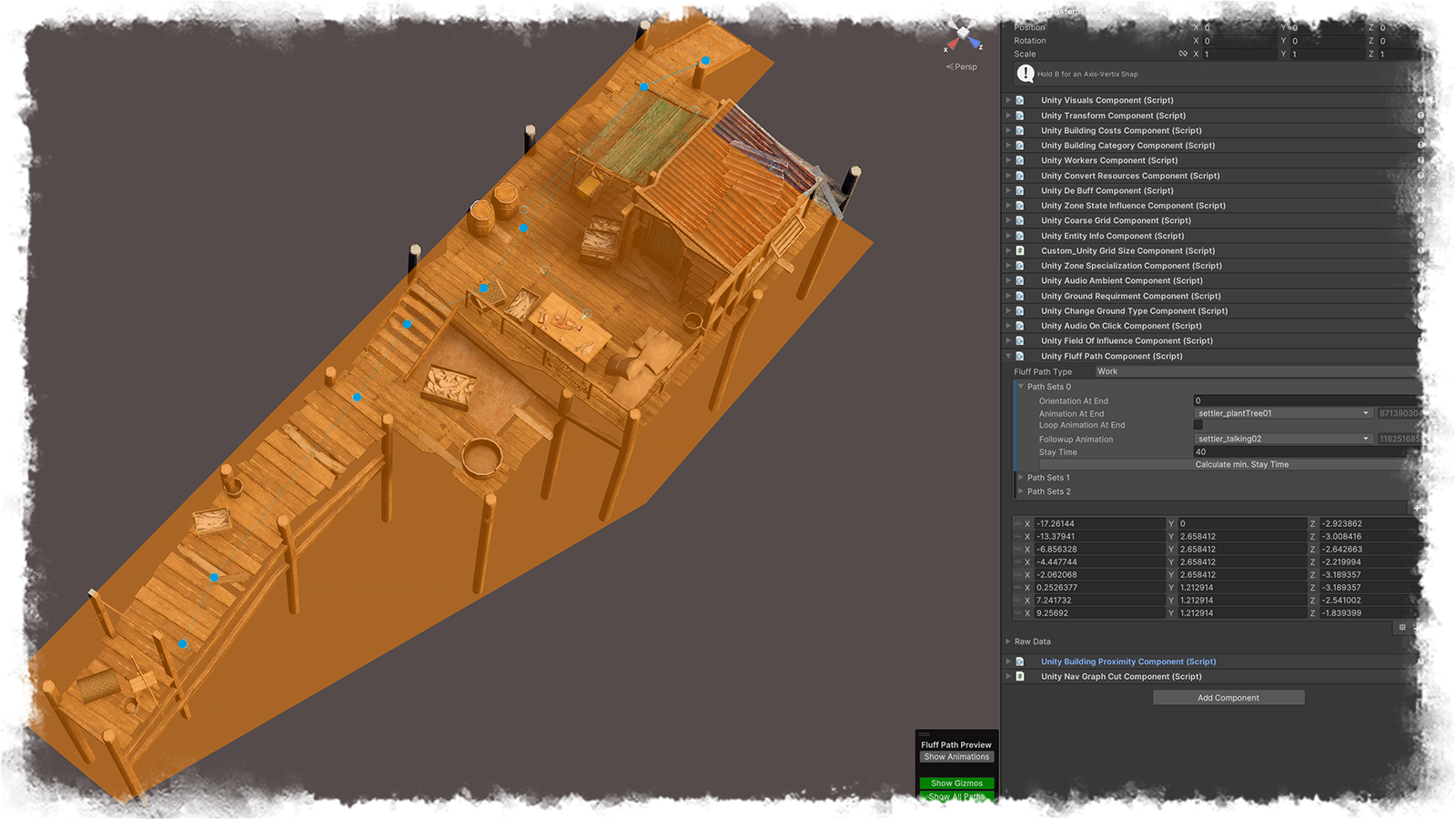Enable Loop Animation At End checkbox

click(1198, 425)
